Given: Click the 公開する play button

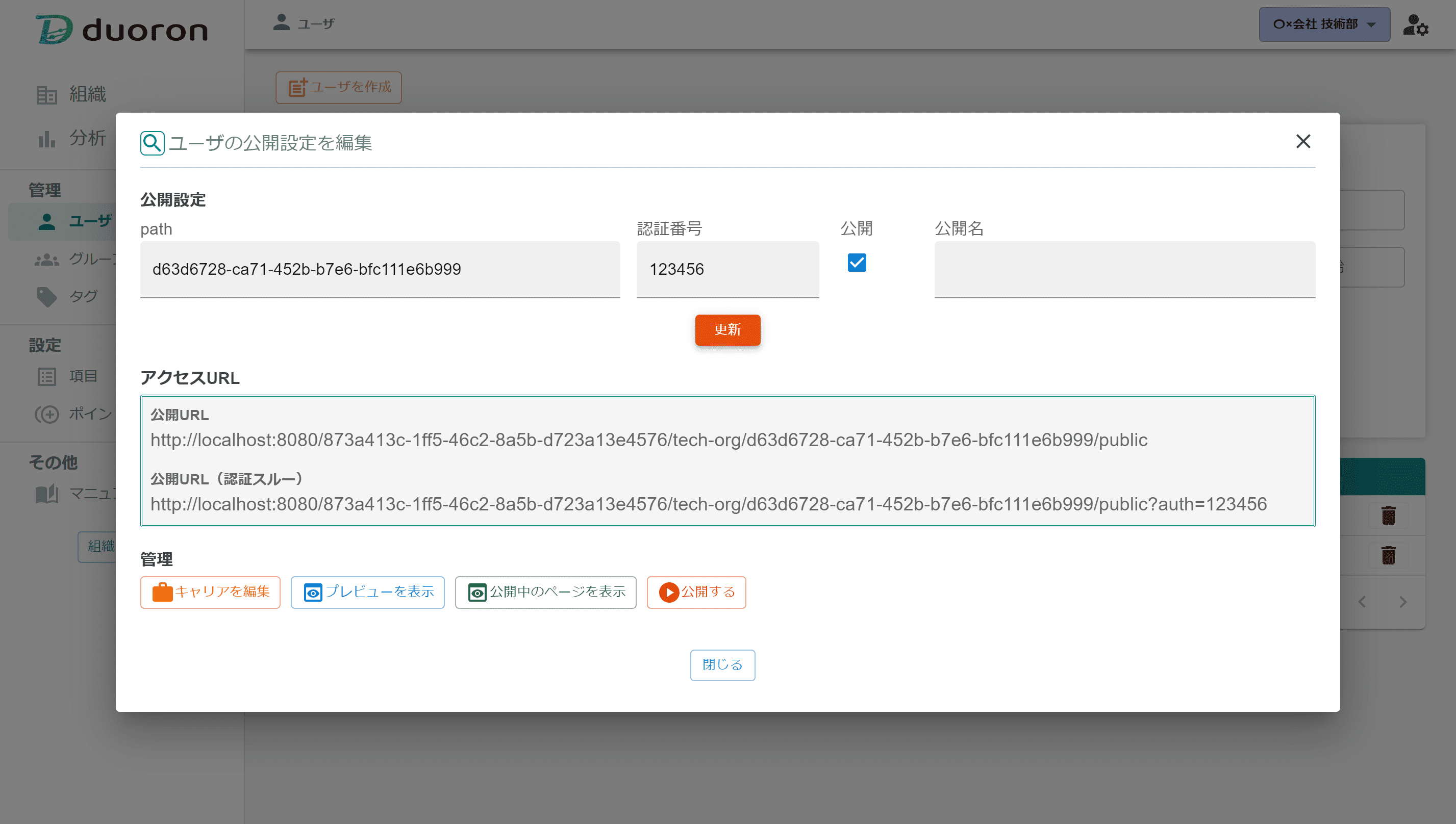Looking at the screenshot, I should pos(696,592).
